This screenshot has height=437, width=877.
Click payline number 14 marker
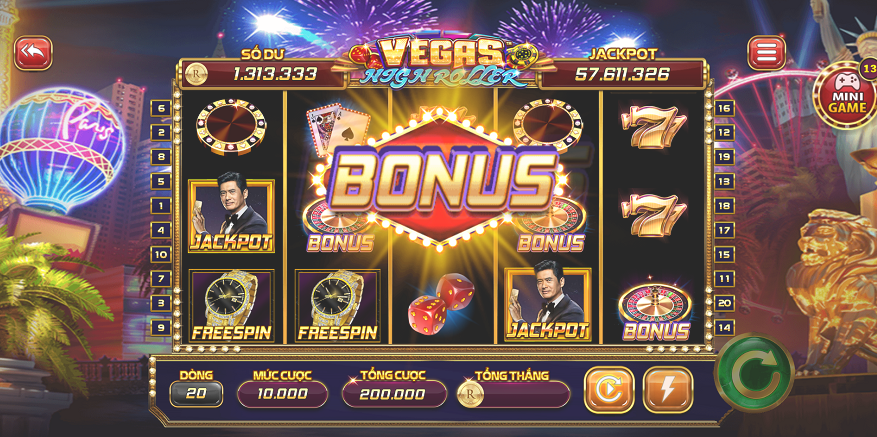724,327
